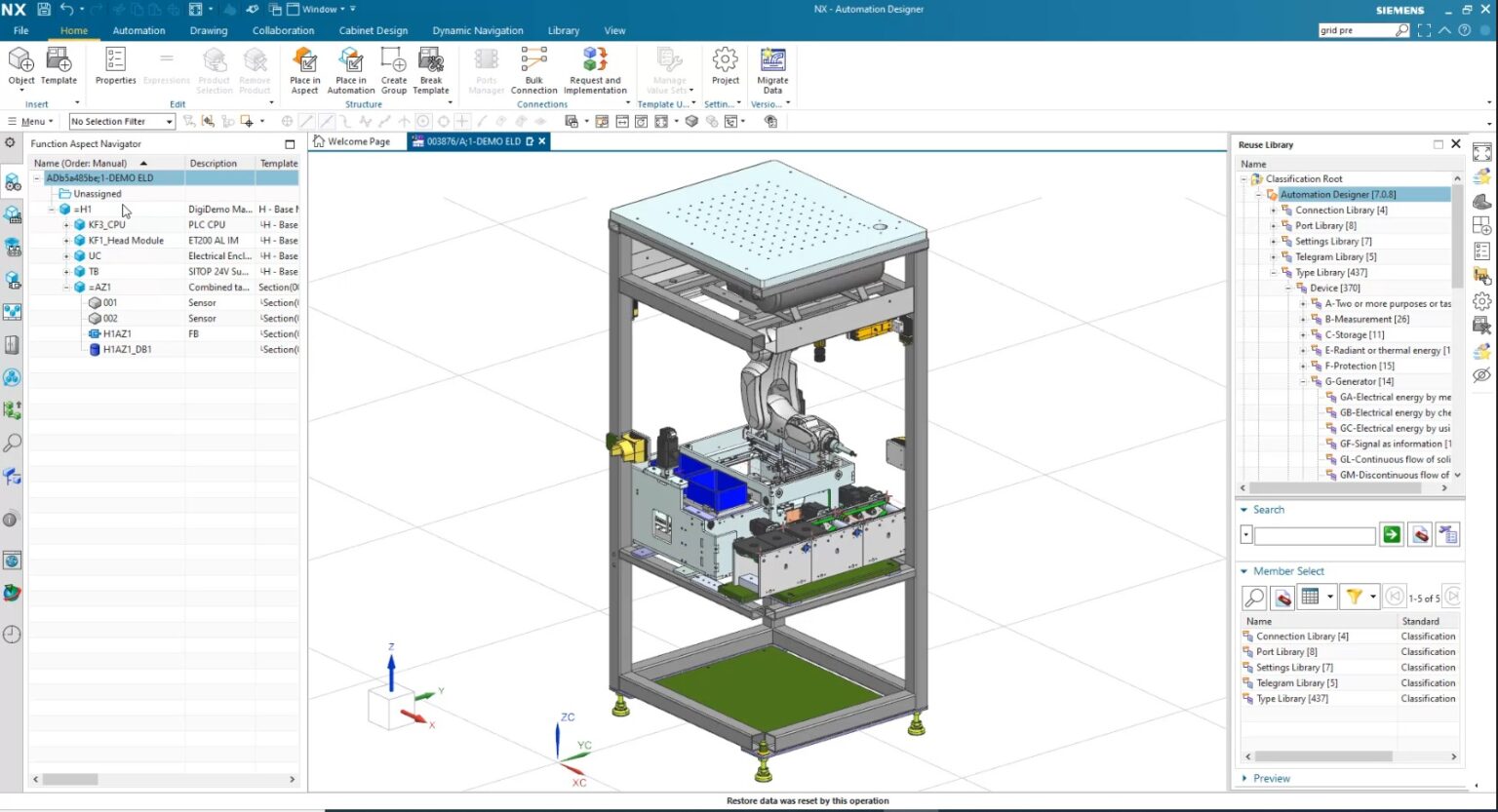Collapse the =AZ1 tree node
Screen dimensions: 1498x812
click(x=66, y=288)
